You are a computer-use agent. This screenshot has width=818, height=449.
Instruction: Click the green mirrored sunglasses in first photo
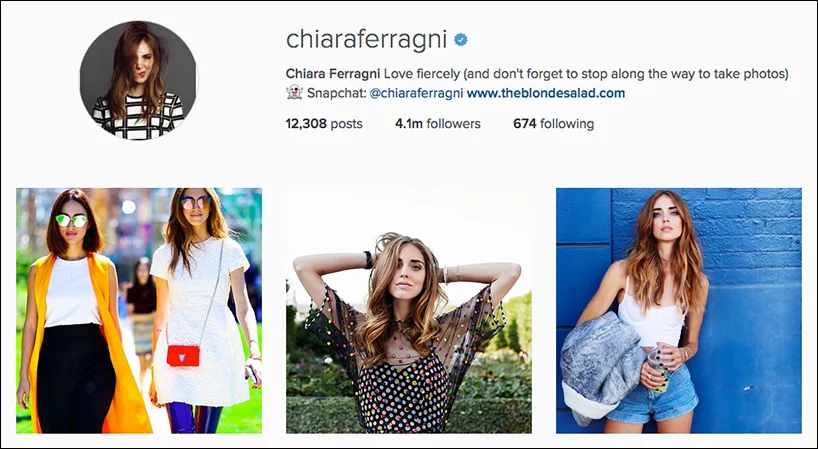[72, 221]
